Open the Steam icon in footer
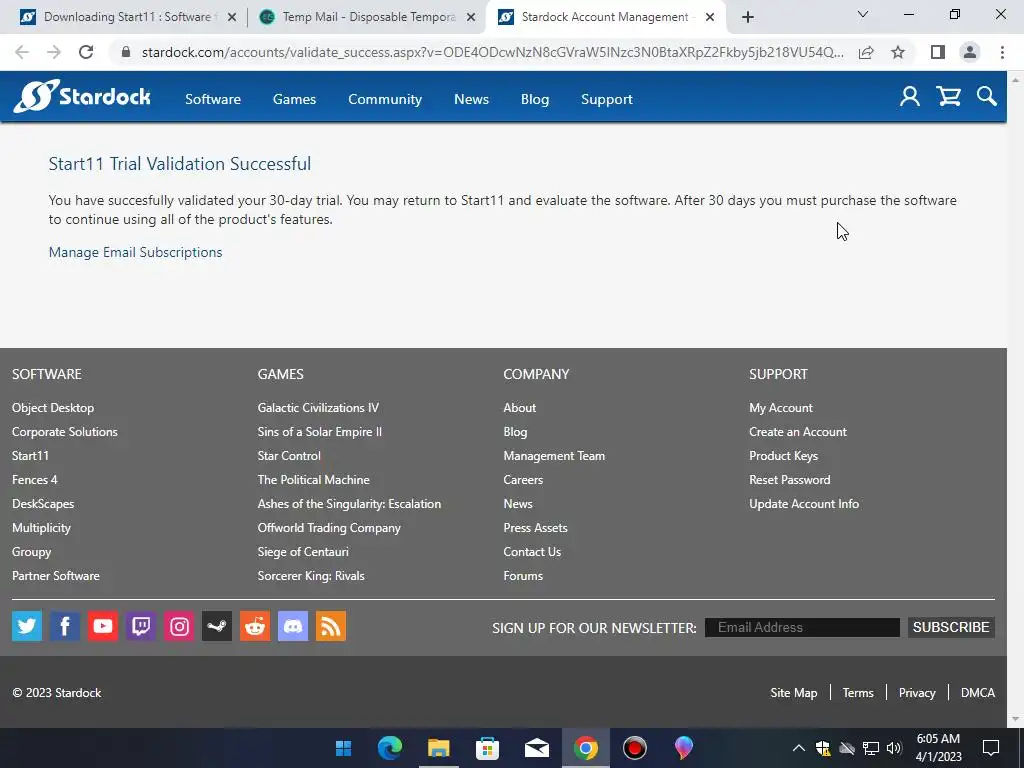The height and width of the screenshot is (768, 1024). tap(217, 626)
